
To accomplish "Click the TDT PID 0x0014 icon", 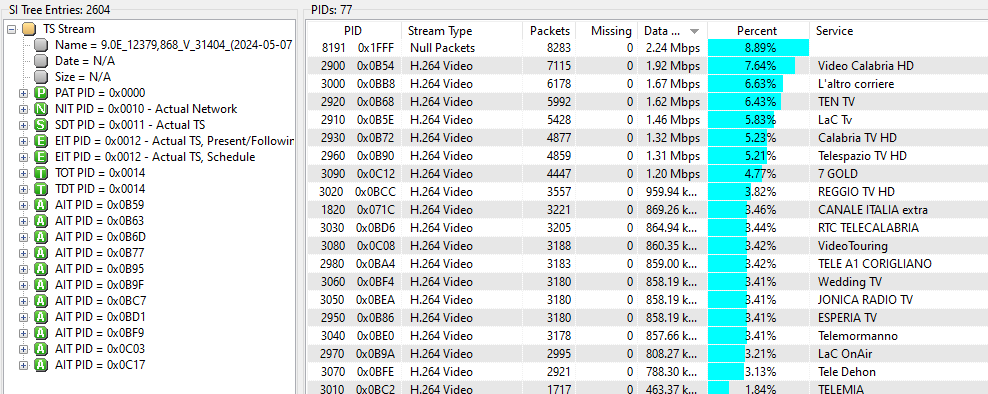I will 41,189.
